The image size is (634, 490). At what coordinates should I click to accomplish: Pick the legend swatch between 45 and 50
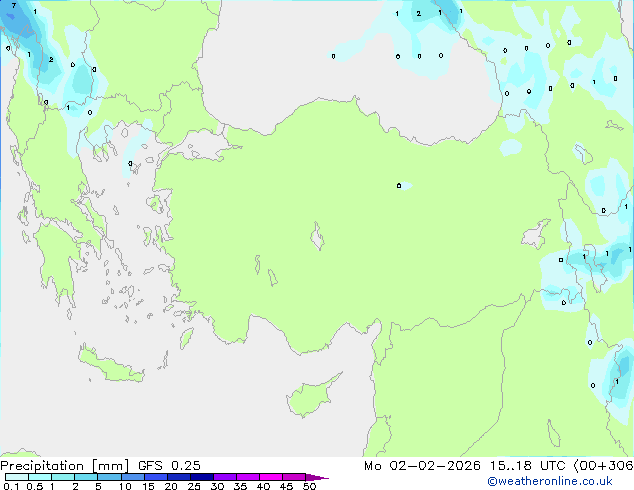pos(294,477)
